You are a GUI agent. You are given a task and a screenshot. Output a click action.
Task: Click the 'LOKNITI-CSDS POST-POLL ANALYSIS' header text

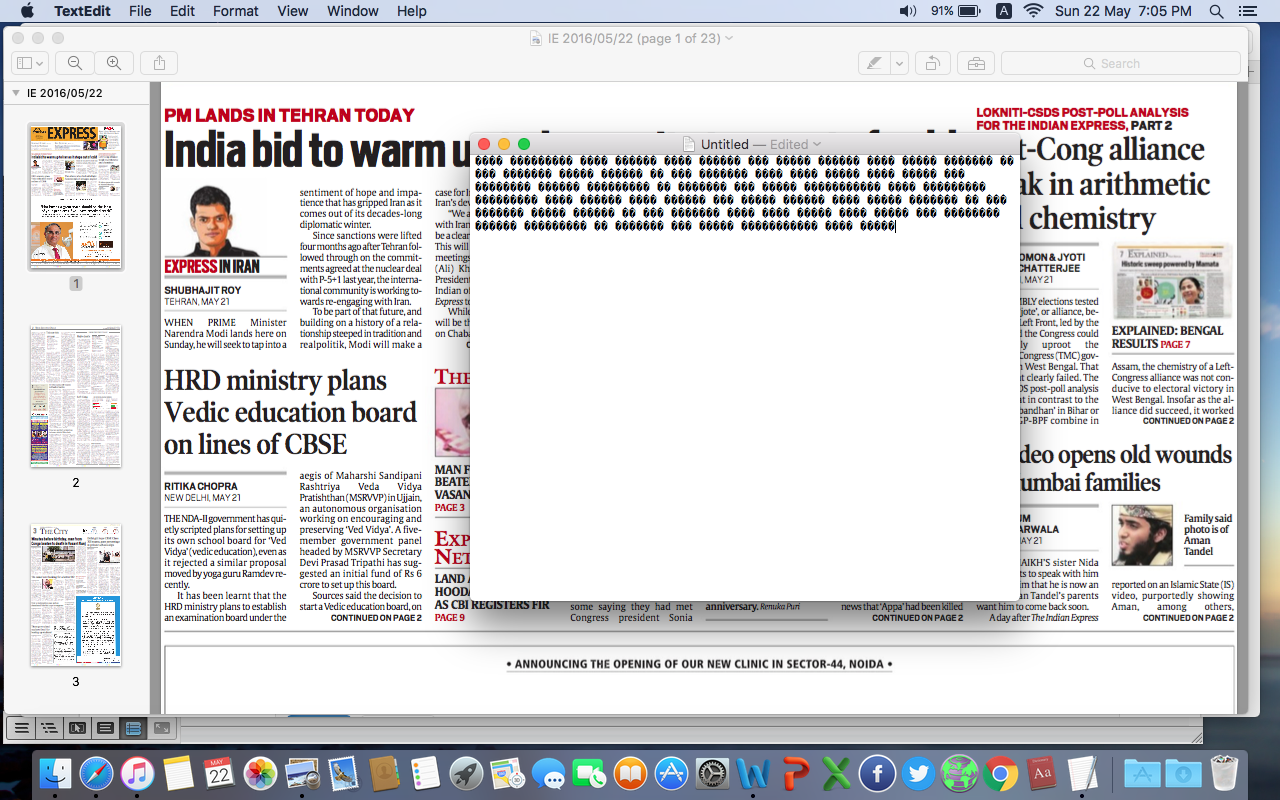(1082, 113)
